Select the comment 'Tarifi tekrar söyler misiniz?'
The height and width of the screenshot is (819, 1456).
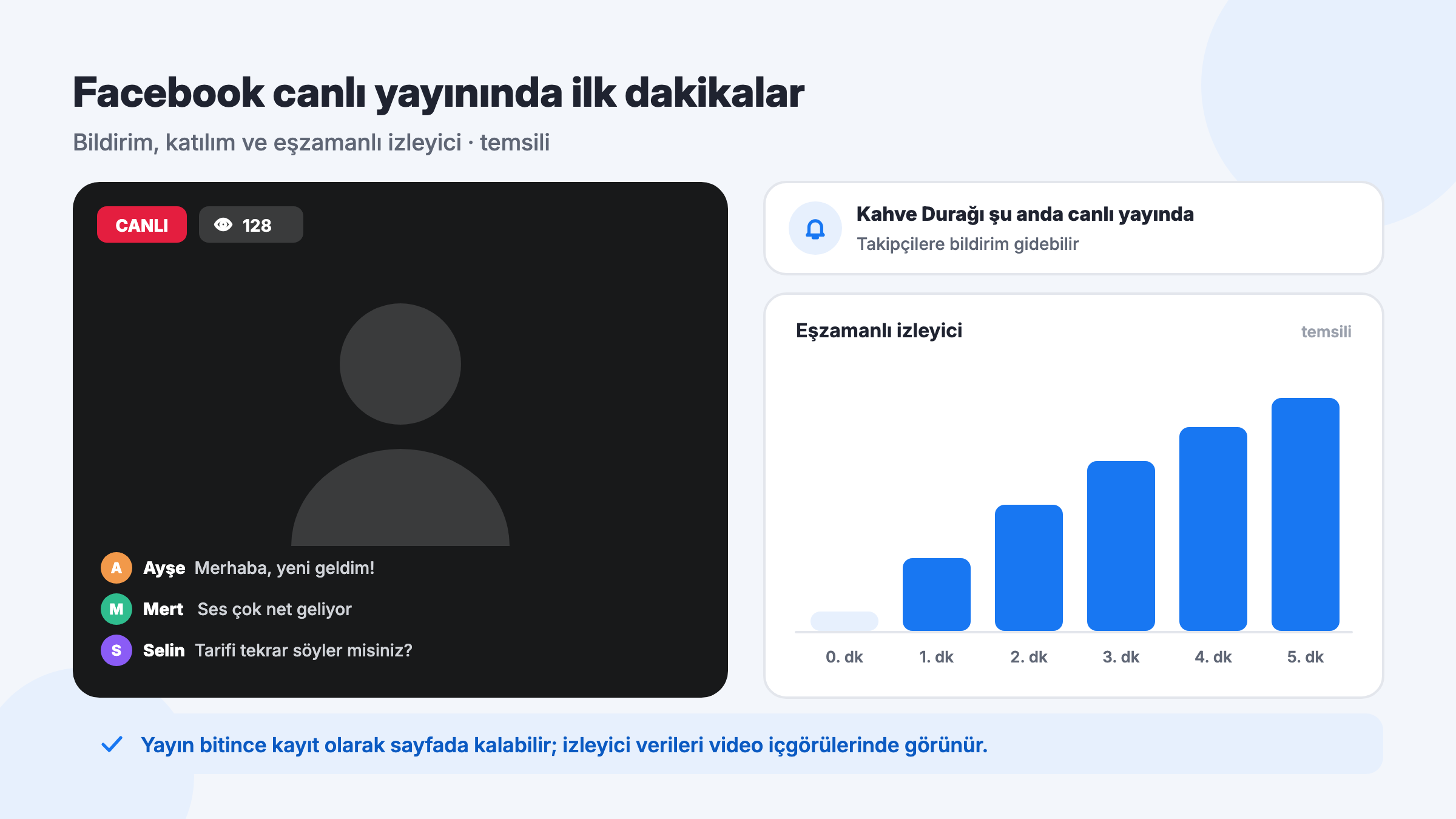pos(304,650)
